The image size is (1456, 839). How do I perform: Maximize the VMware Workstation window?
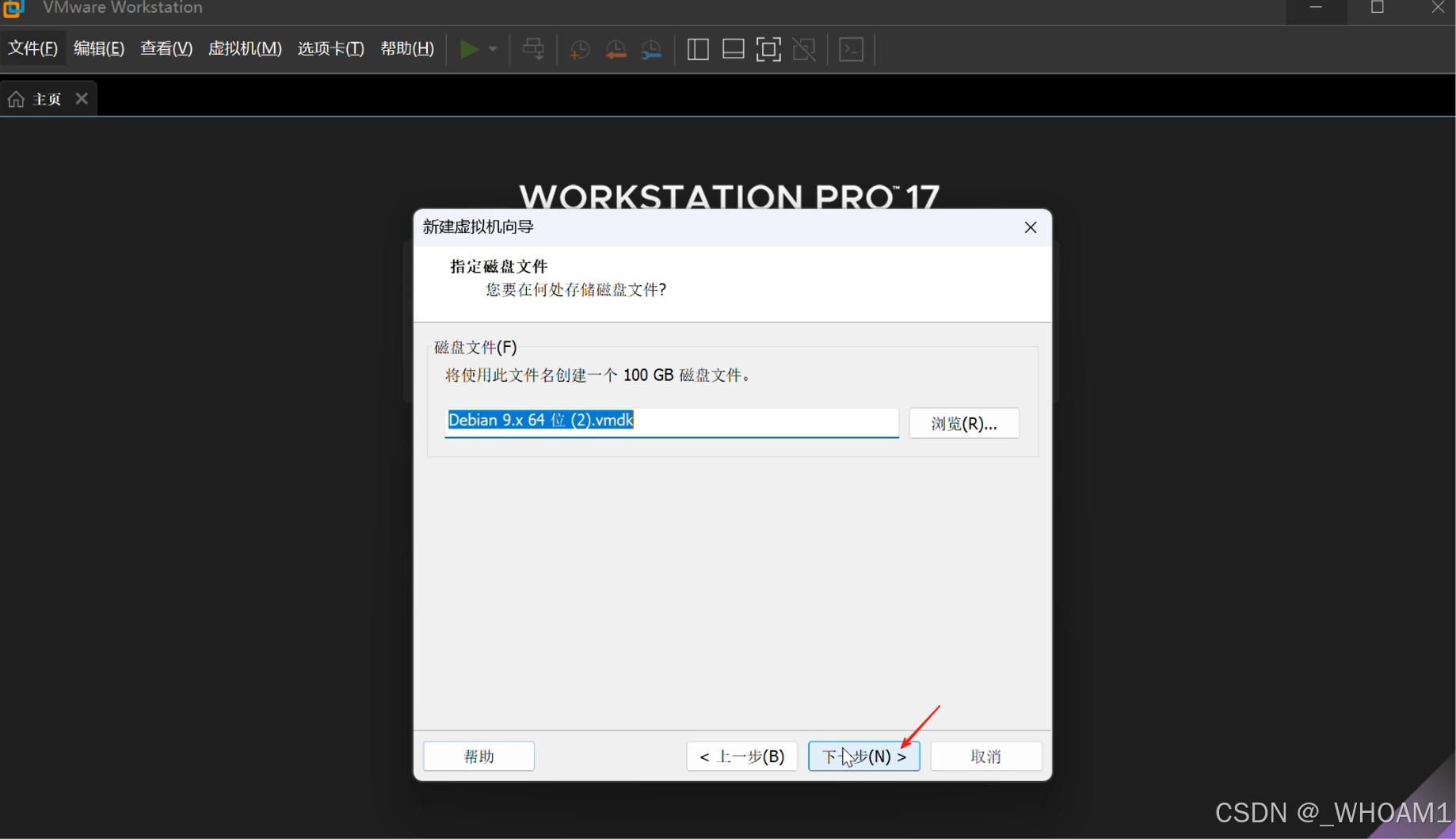tap(1378, 8)
